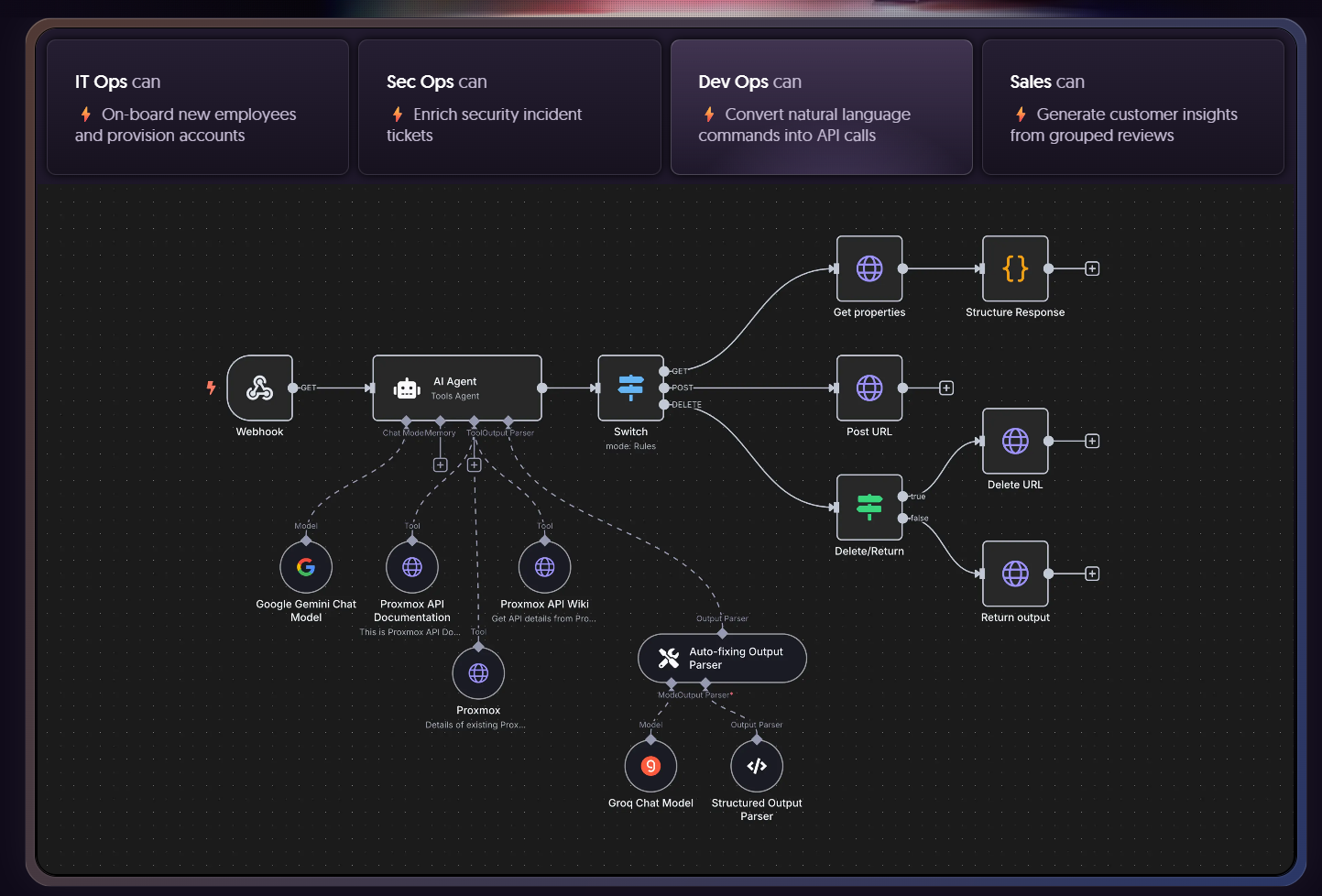The image size is (1322, 896).
Task: Click 'This is Proxmox API Do...' description
Action: click(x=410, y=632)
